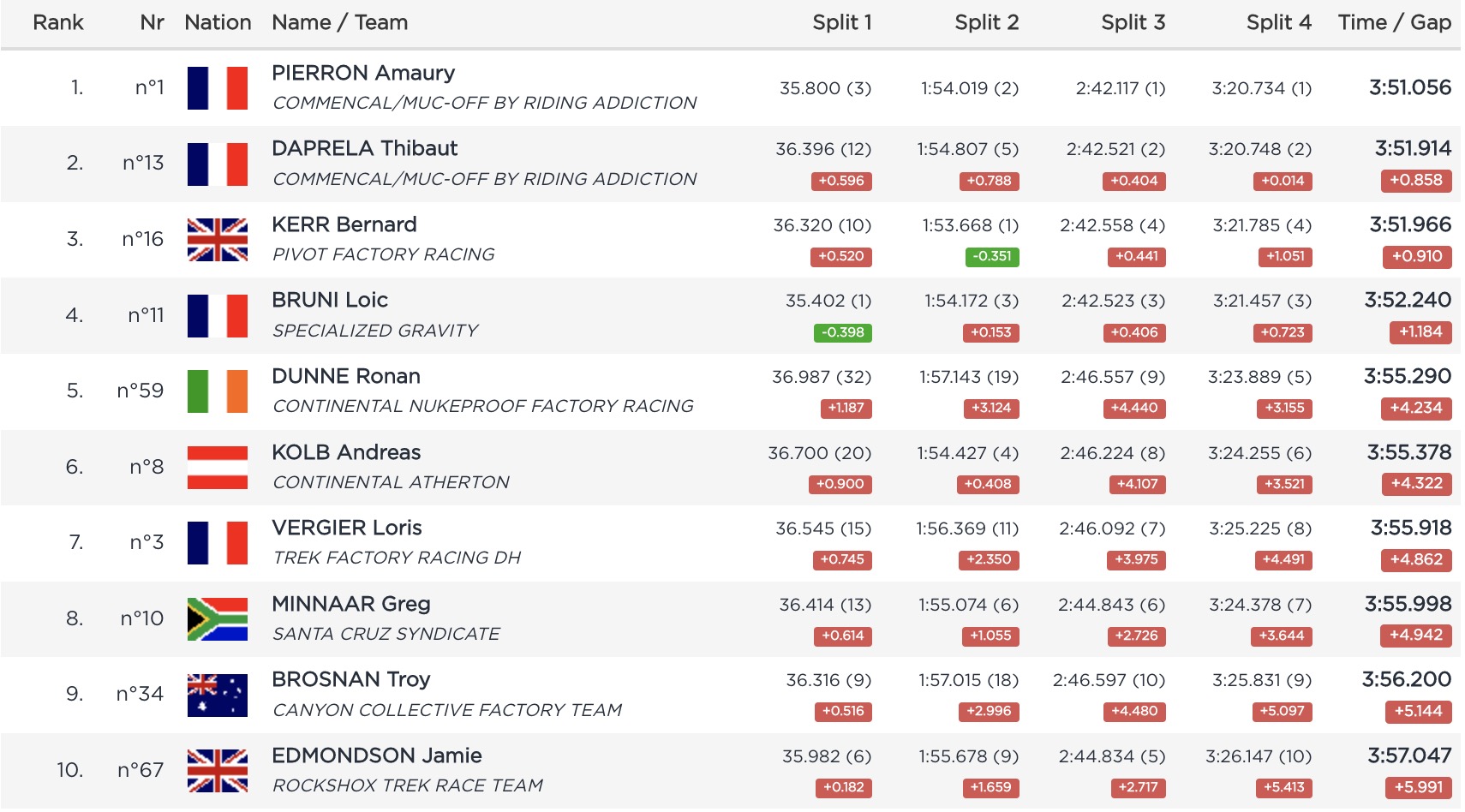Viewport: 1465px width, 812px height.
Task: Click the Australian flag next to BROSNAN Troy
Action: coord(218,695)
